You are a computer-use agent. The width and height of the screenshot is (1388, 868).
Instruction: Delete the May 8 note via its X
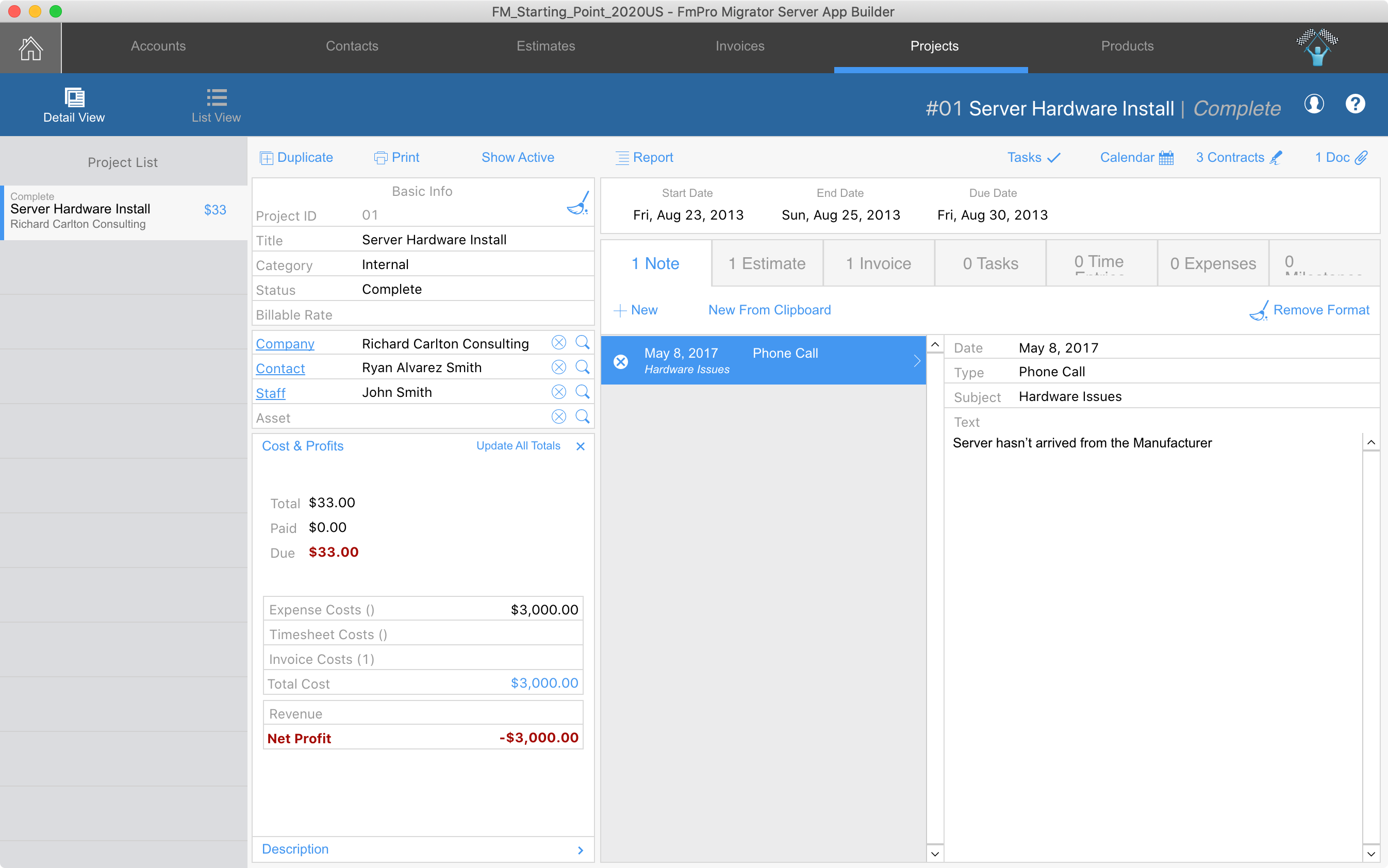pos(621,361)
